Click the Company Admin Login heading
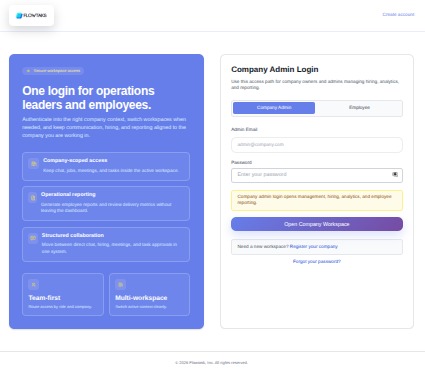 (275, 69)
